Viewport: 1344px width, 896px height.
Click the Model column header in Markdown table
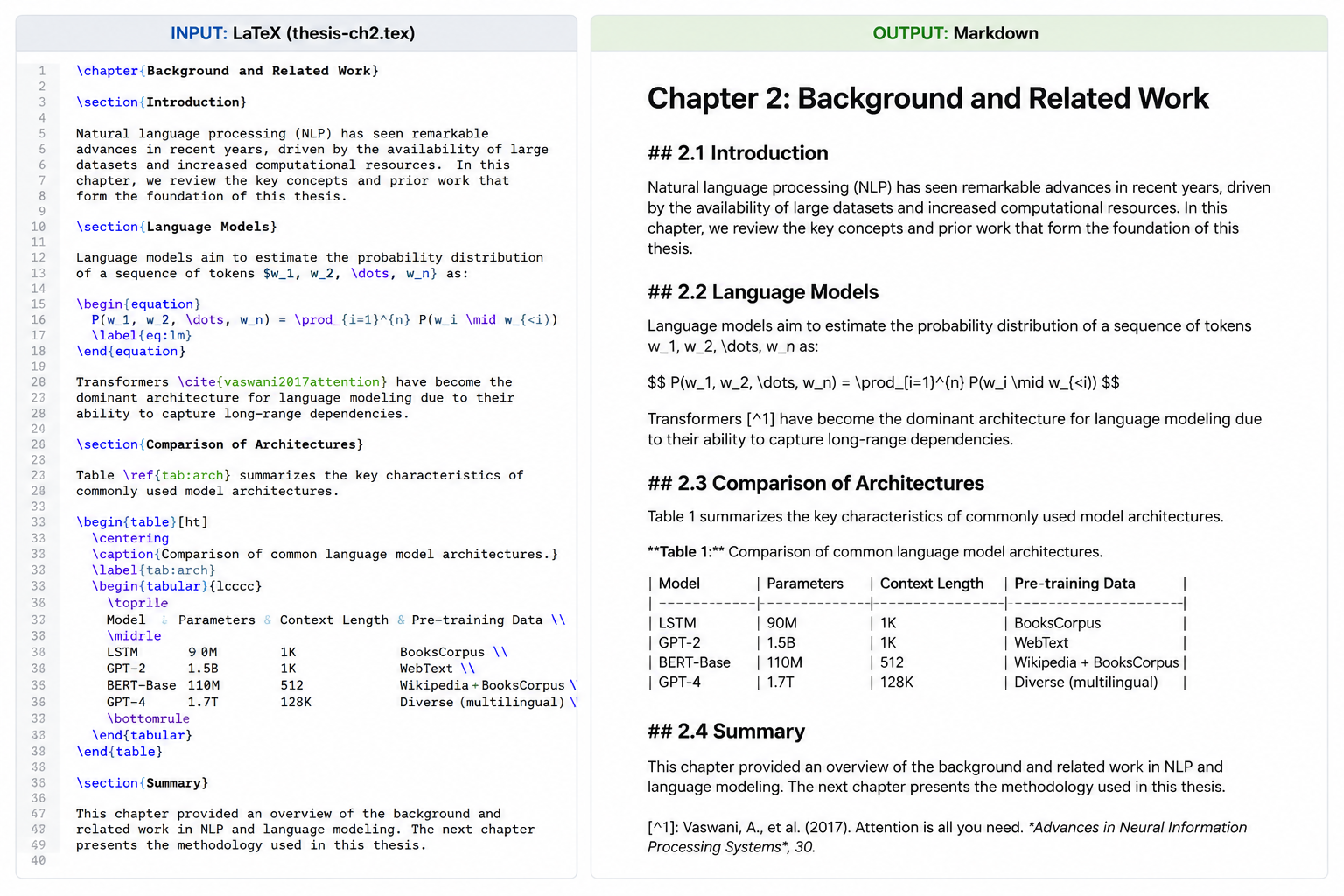pos(679,584)
